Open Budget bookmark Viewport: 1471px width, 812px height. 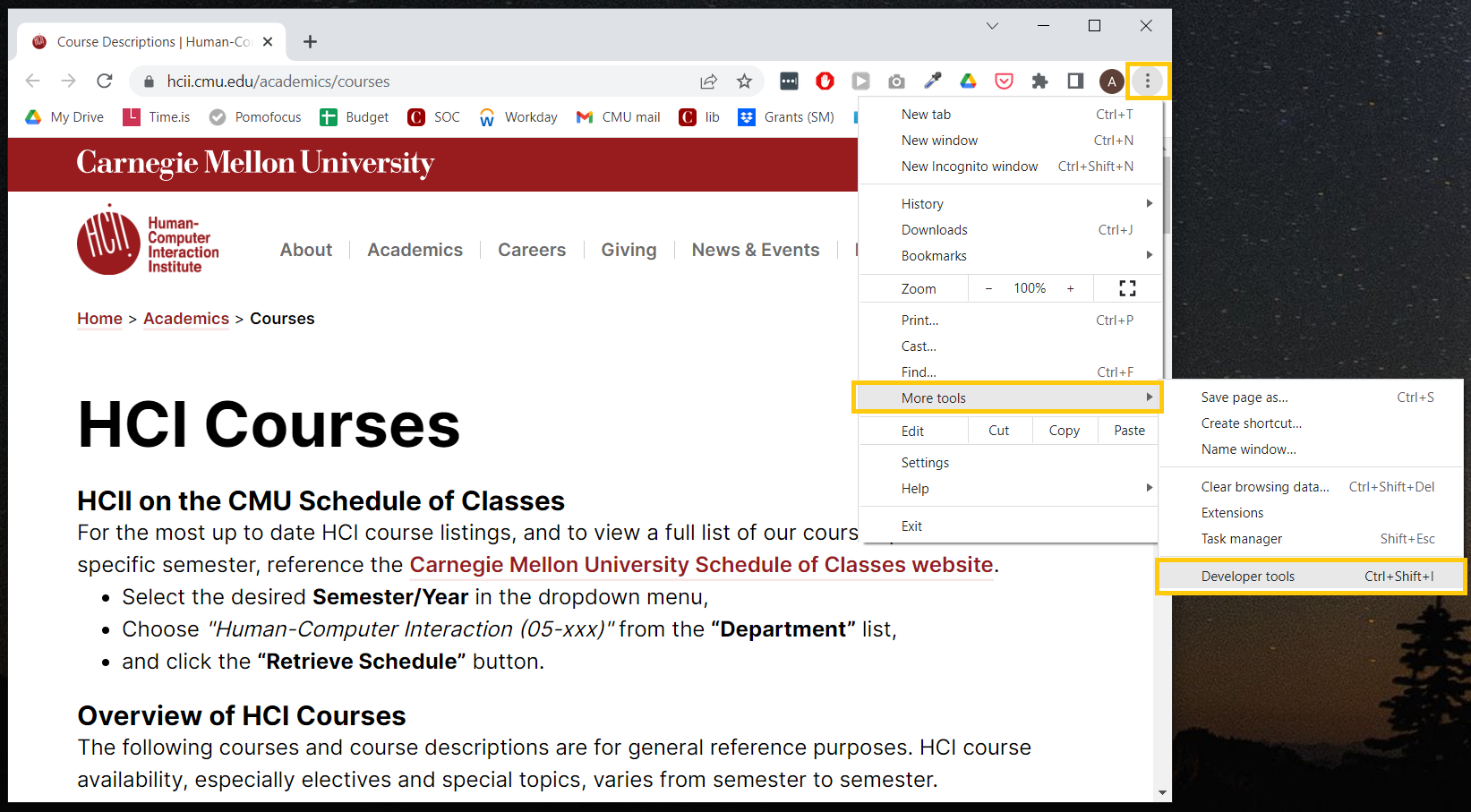(355, 117)
